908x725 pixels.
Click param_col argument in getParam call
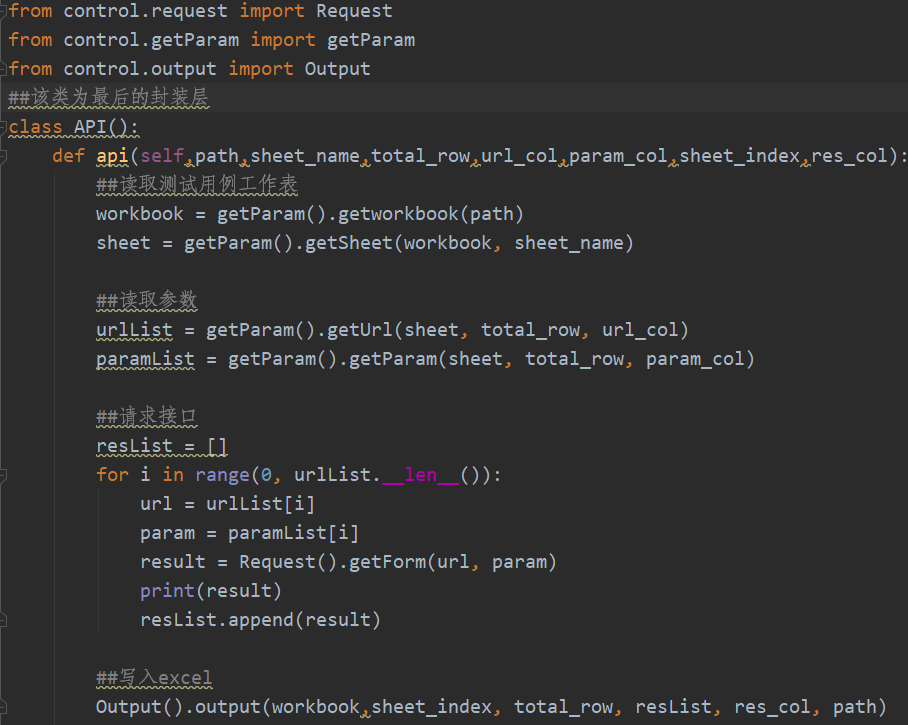tap(695, 359)
